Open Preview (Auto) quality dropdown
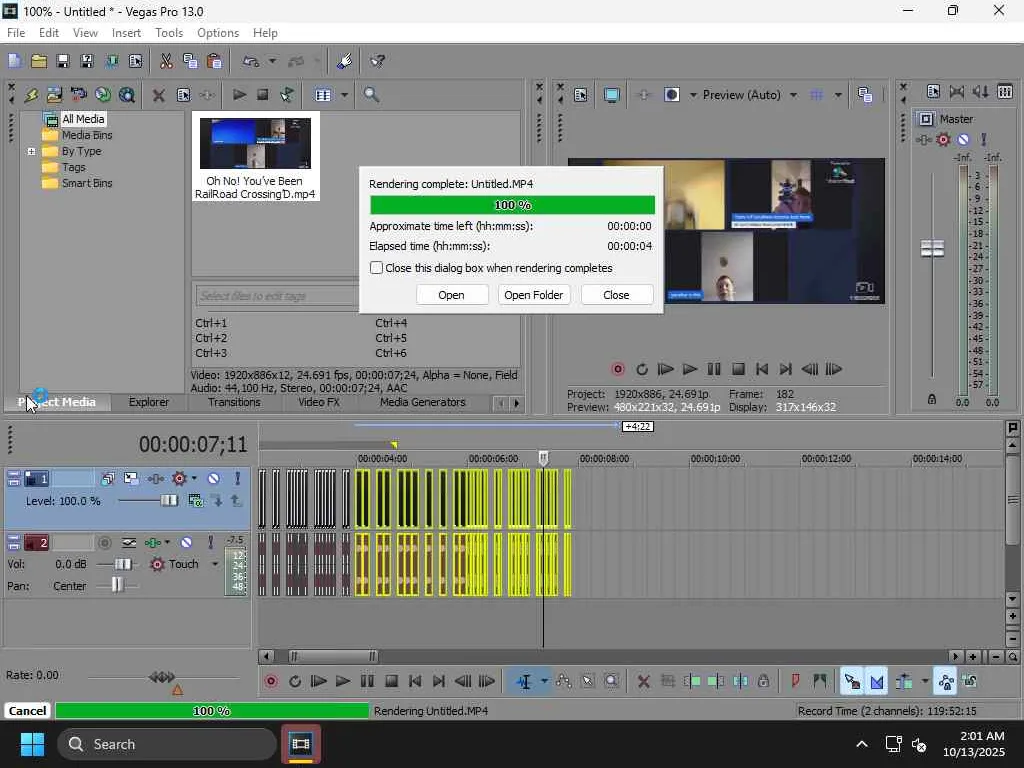This screenshot has width=1024, height=768. pos(793,95)
